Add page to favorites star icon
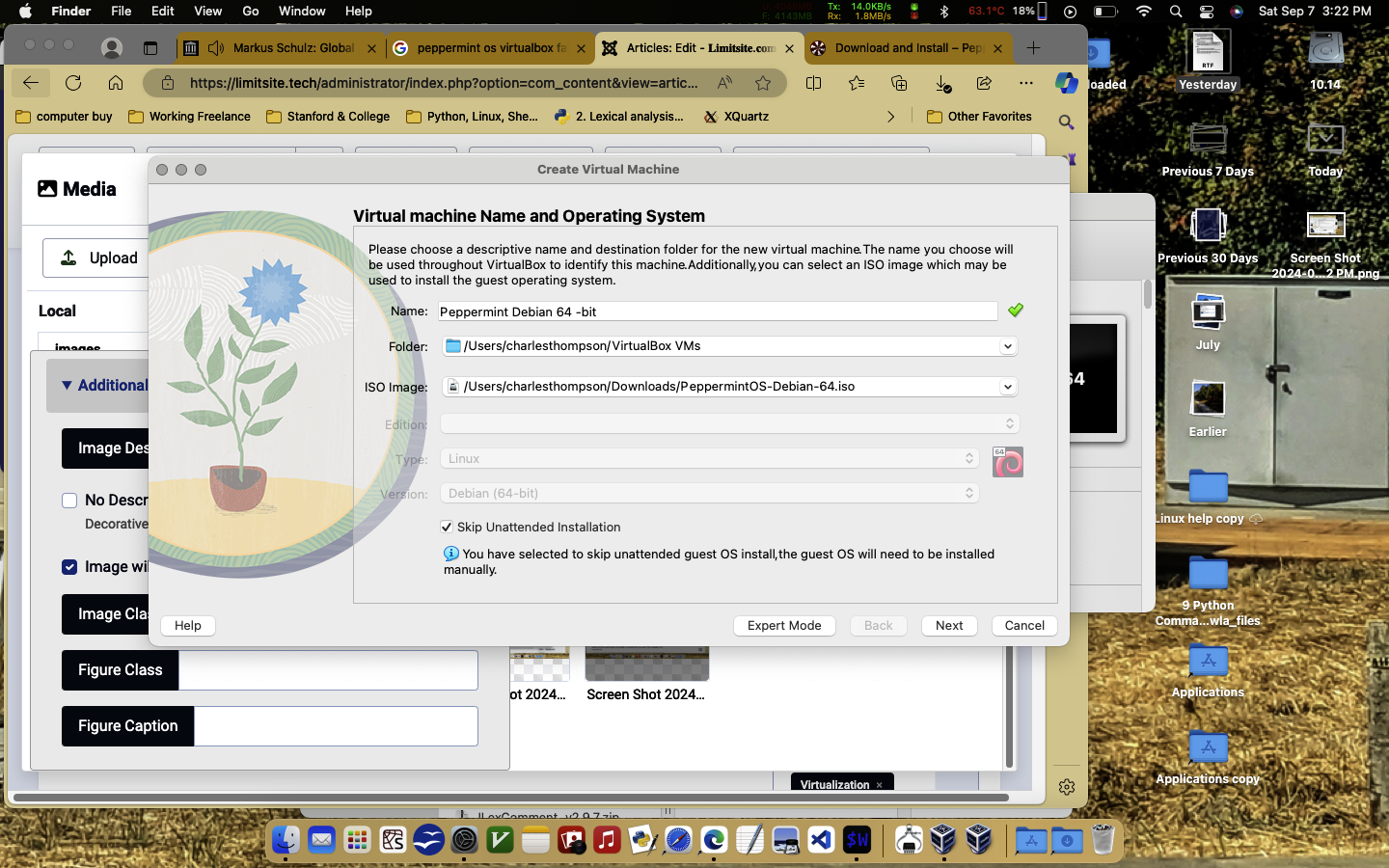Screen dimensions: 1389x868 (763, 83)
